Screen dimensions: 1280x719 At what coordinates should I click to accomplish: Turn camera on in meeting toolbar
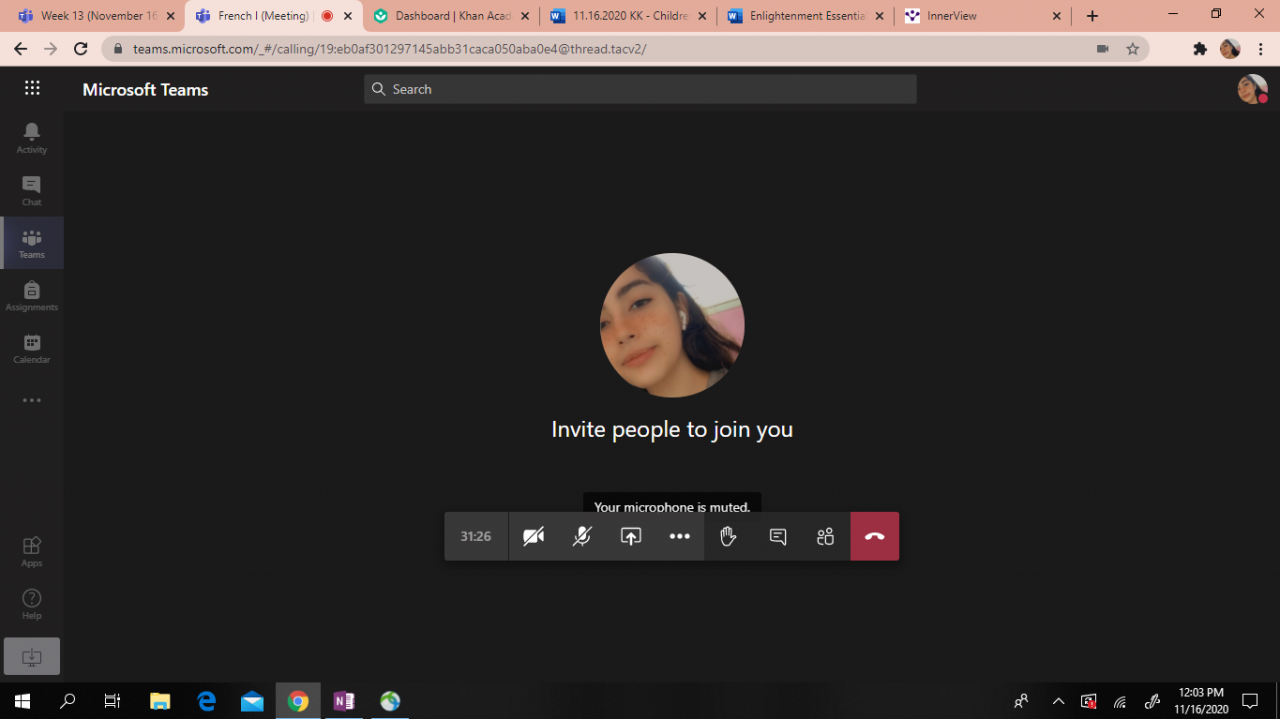[x=534, y=536]
